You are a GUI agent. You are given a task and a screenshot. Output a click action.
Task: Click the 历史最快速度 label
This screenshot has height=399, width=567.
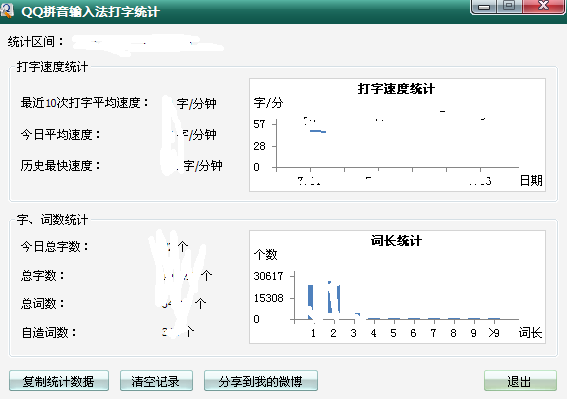click(x=60, y=166)
